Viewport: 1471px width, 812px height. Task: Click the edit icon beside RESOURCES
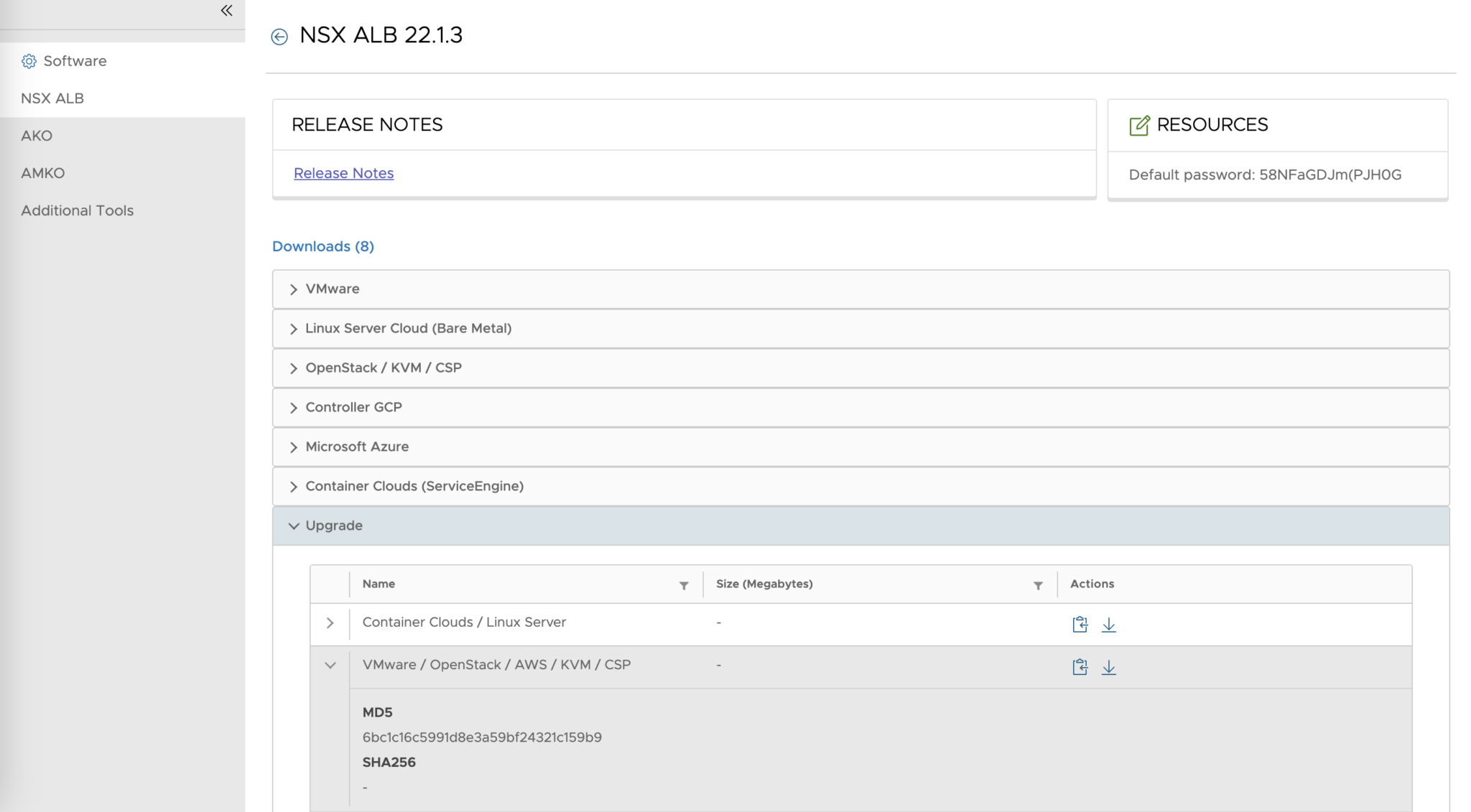[1141, 124]
